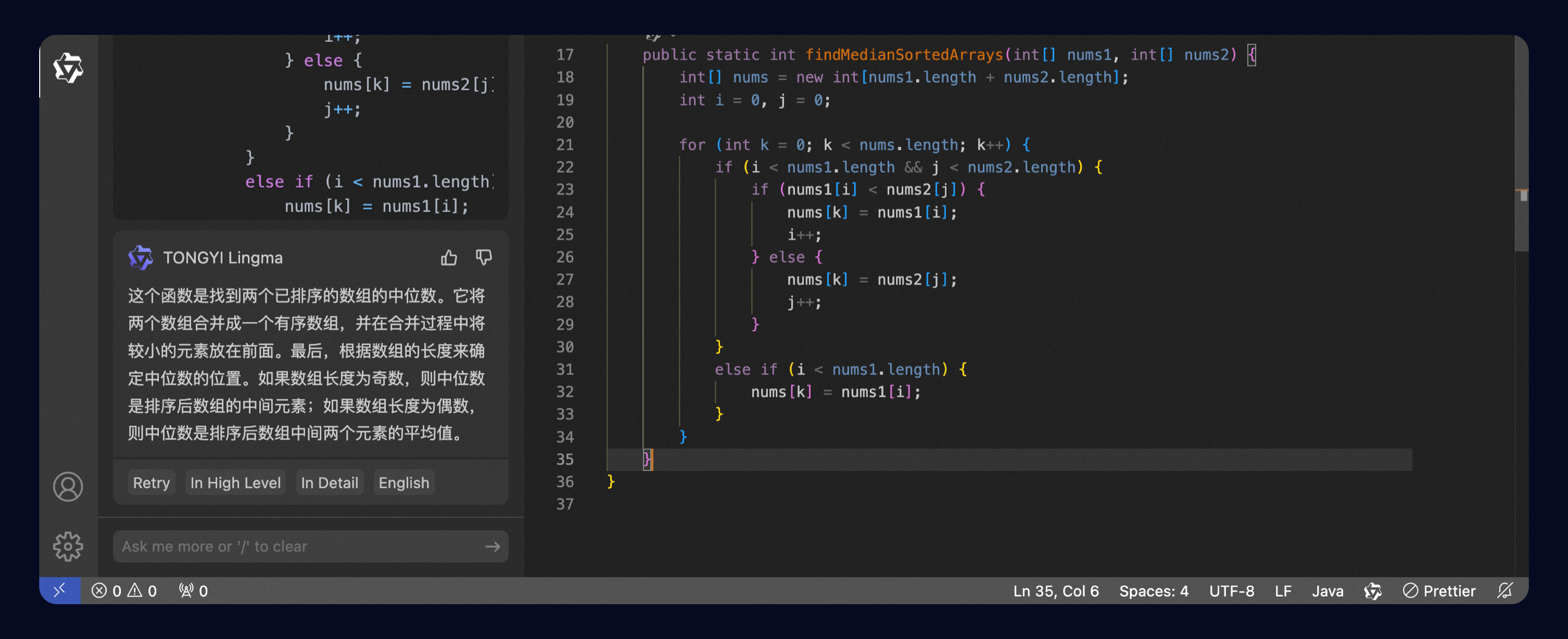Select Java language mode selector
Image resolution: width=1568 pixels, height=639 pixels.
click(x=1327, y=591)
